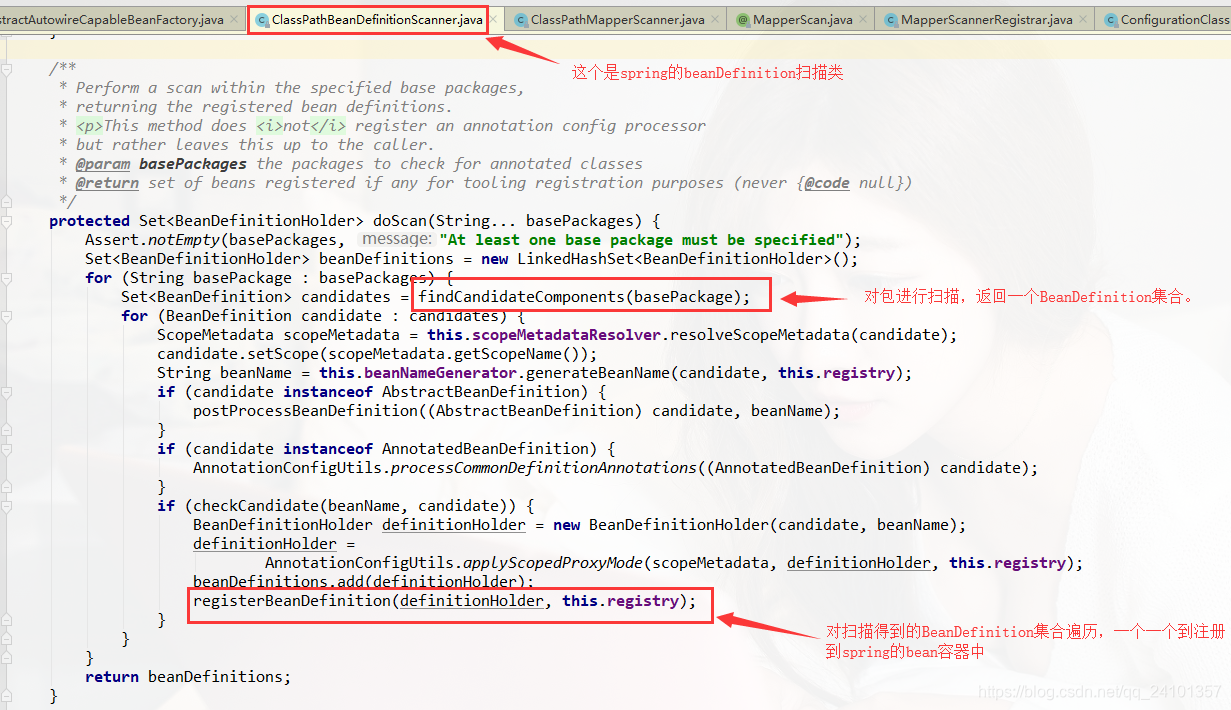Click the beanDefinitions.add statement
The image size is (1231, 710).
tap(364, 582)
